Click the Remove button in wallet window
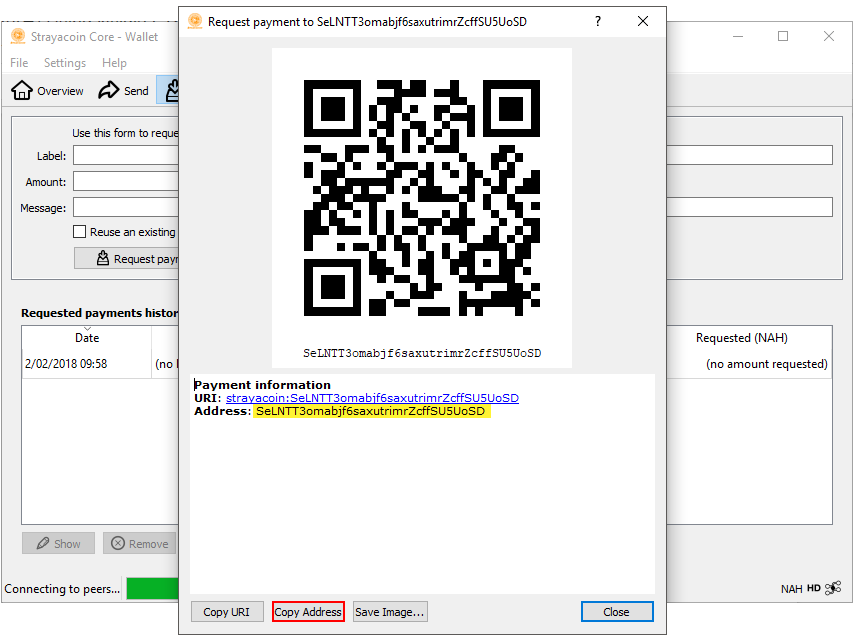Screen dimensions: 861x636 [139, 543]
